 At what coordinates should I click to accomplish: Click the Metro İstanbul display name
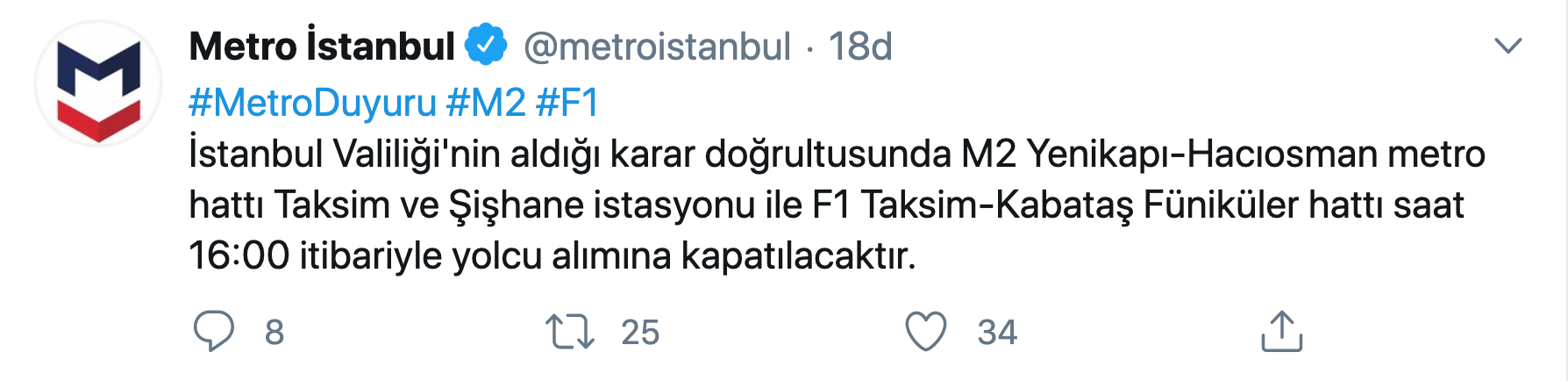coord(322,46)
